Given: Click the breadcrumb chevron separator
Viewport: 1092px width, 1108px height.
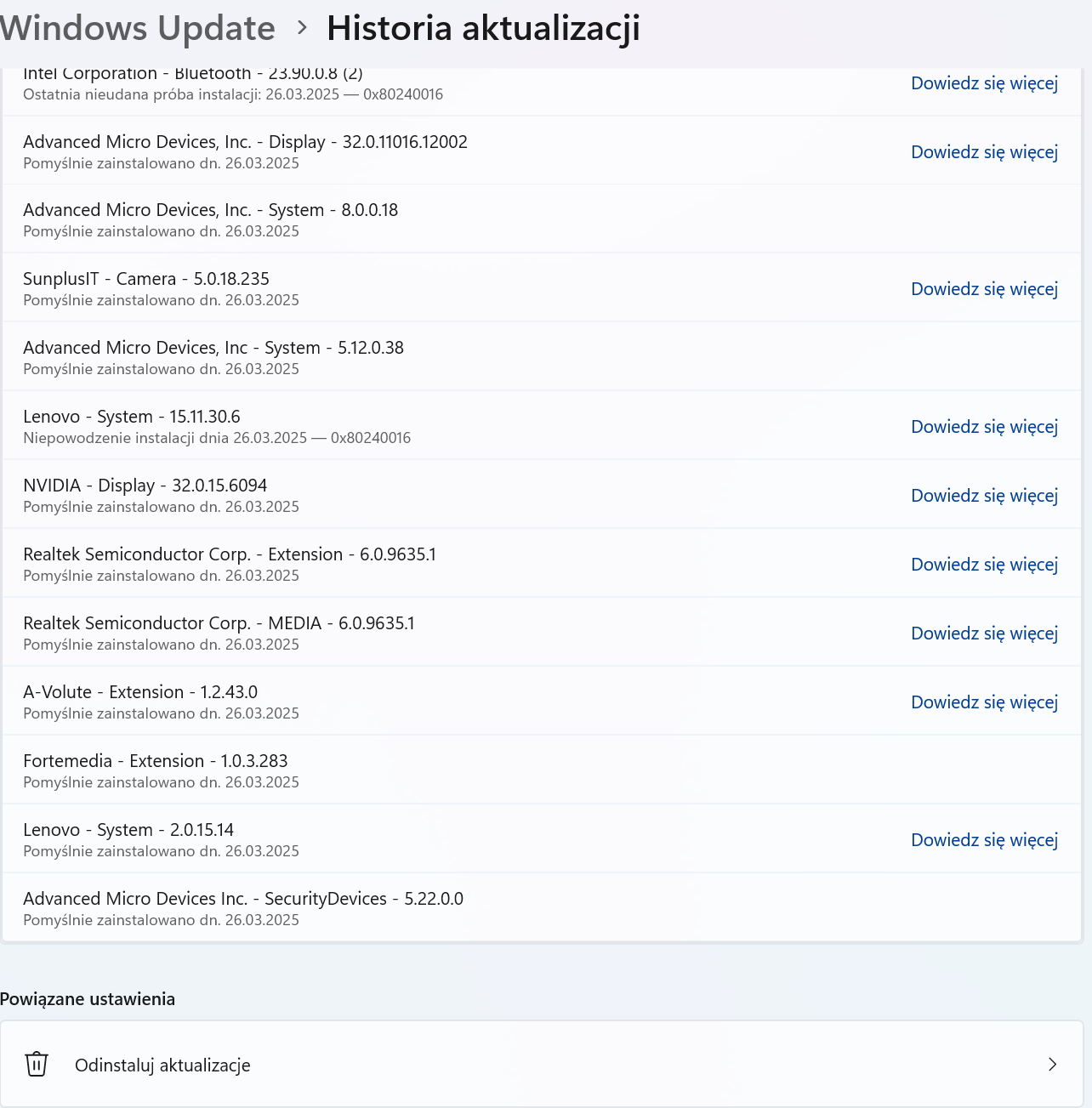Looking at the screenshot, I should point(302,28).
